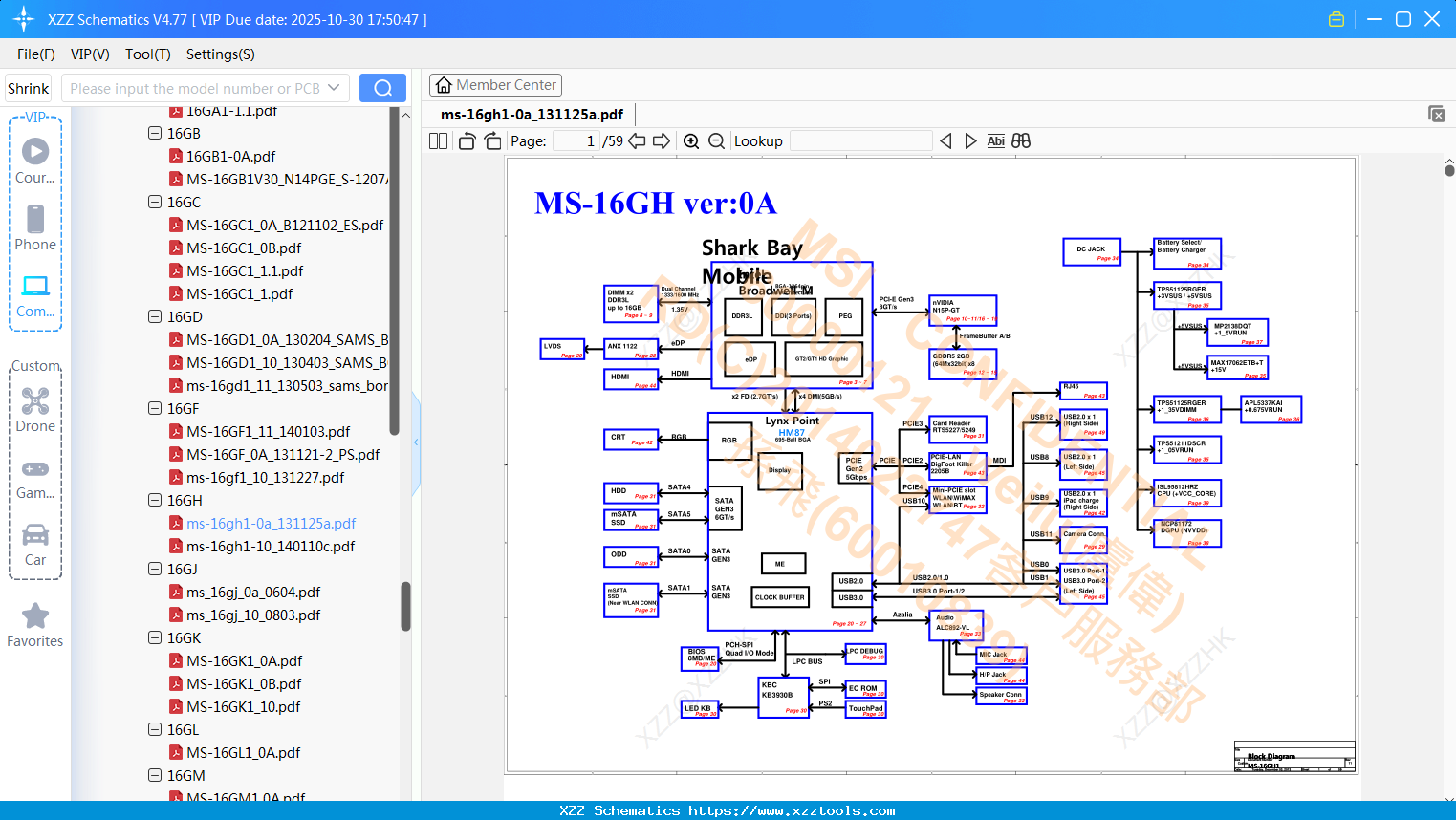Image resolution: width=1456 pixels, height=820 pixels.
Task: Collapse the 16GL folder
Action: 155,730
